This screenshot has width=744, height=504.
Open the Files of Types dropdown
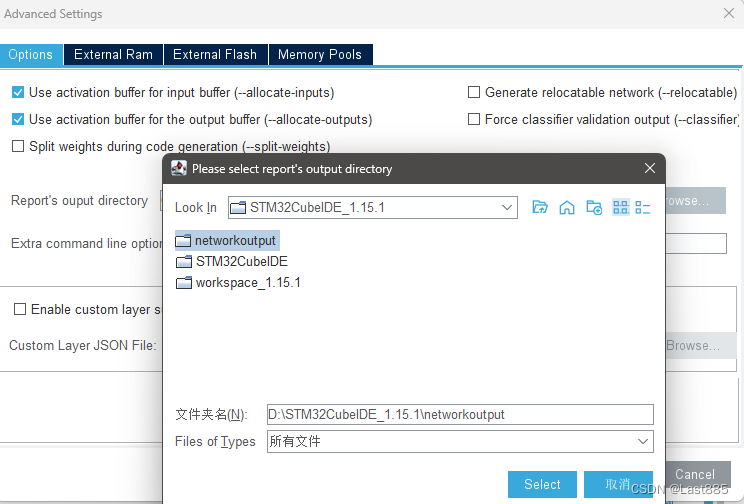[642, 441]
